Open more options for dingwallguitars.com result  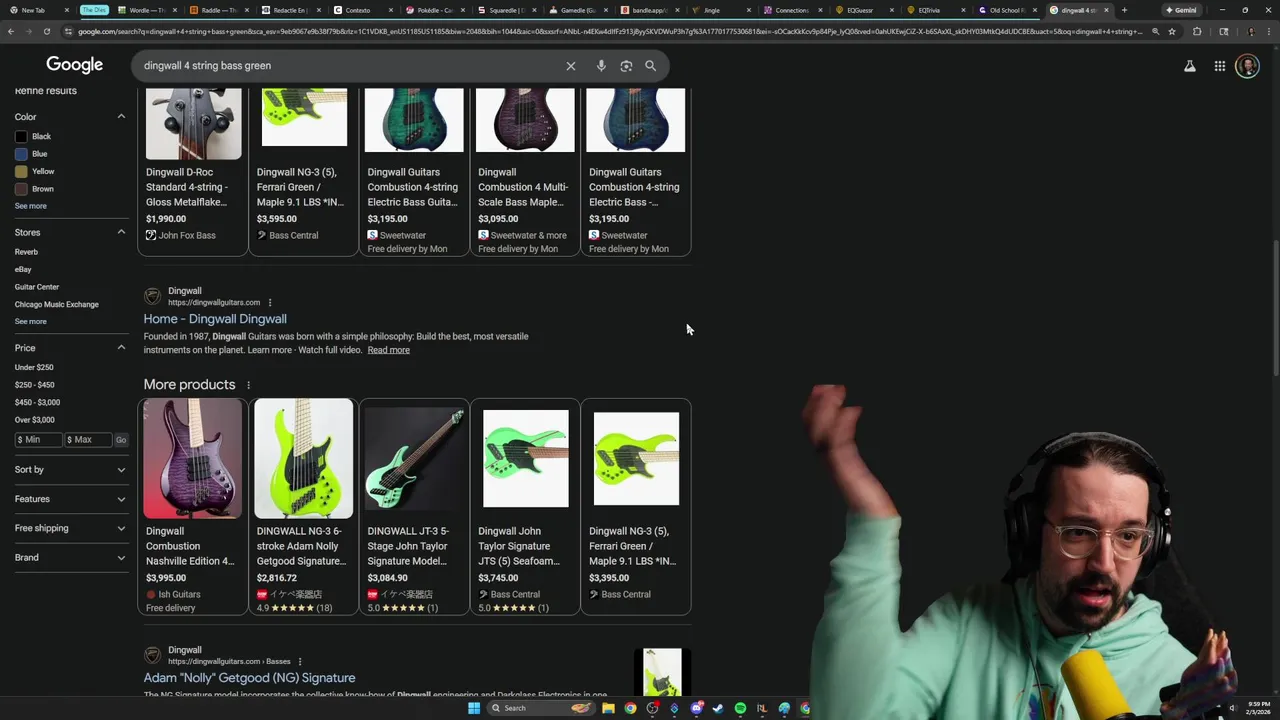tap(270, 303)
